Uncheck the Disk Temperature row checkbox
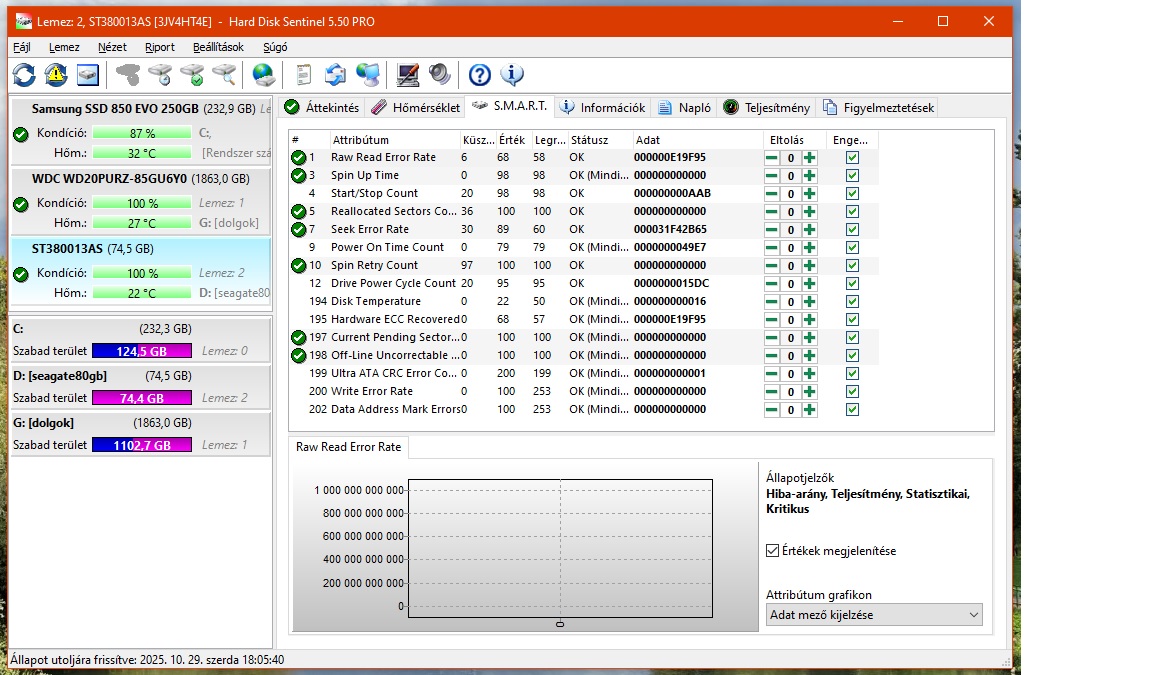Screen dimensions: 1152x675 click(x=852, y=301)
